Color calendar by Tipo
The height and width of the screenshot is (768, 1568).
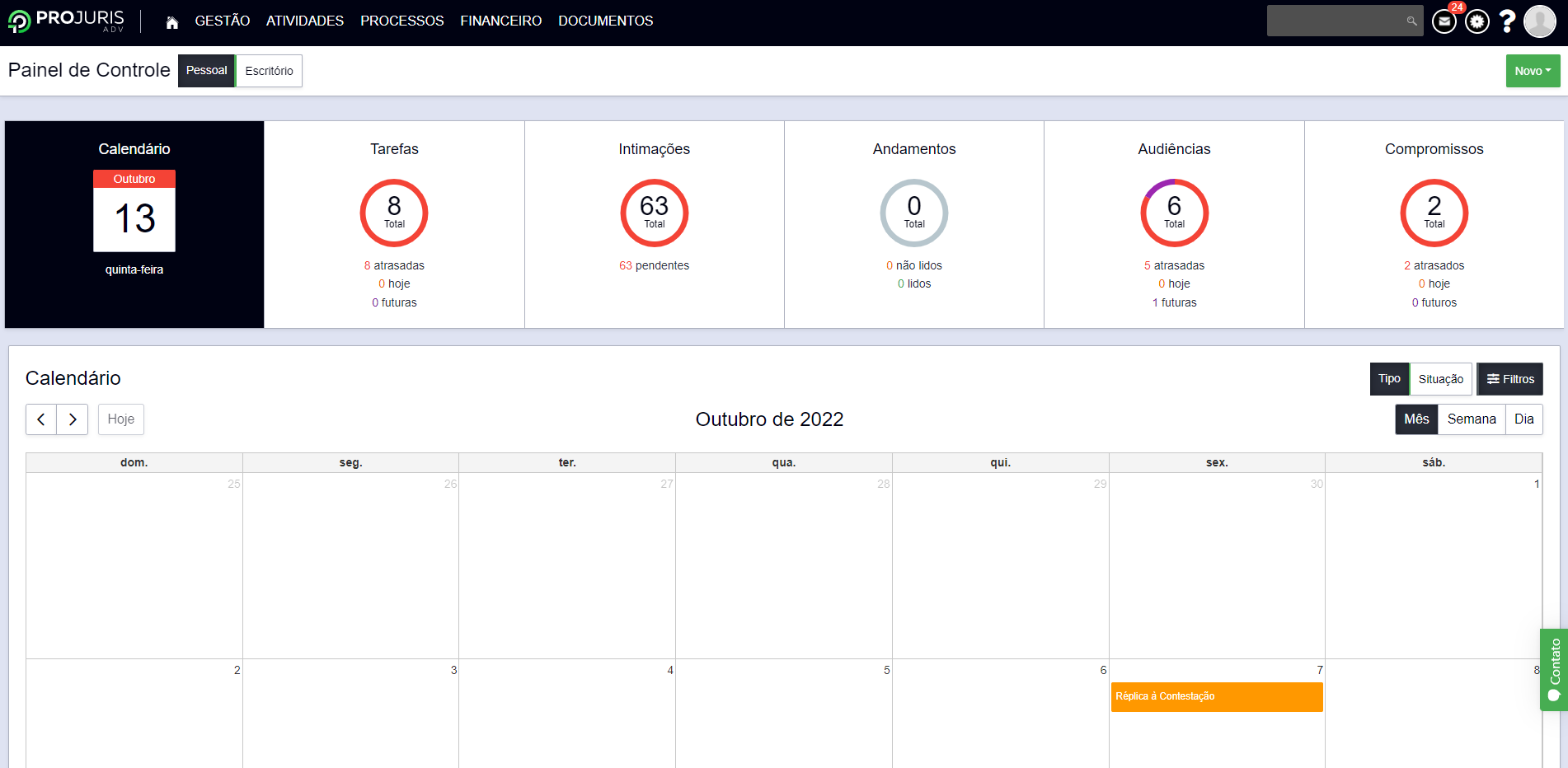click(1389, 379)
